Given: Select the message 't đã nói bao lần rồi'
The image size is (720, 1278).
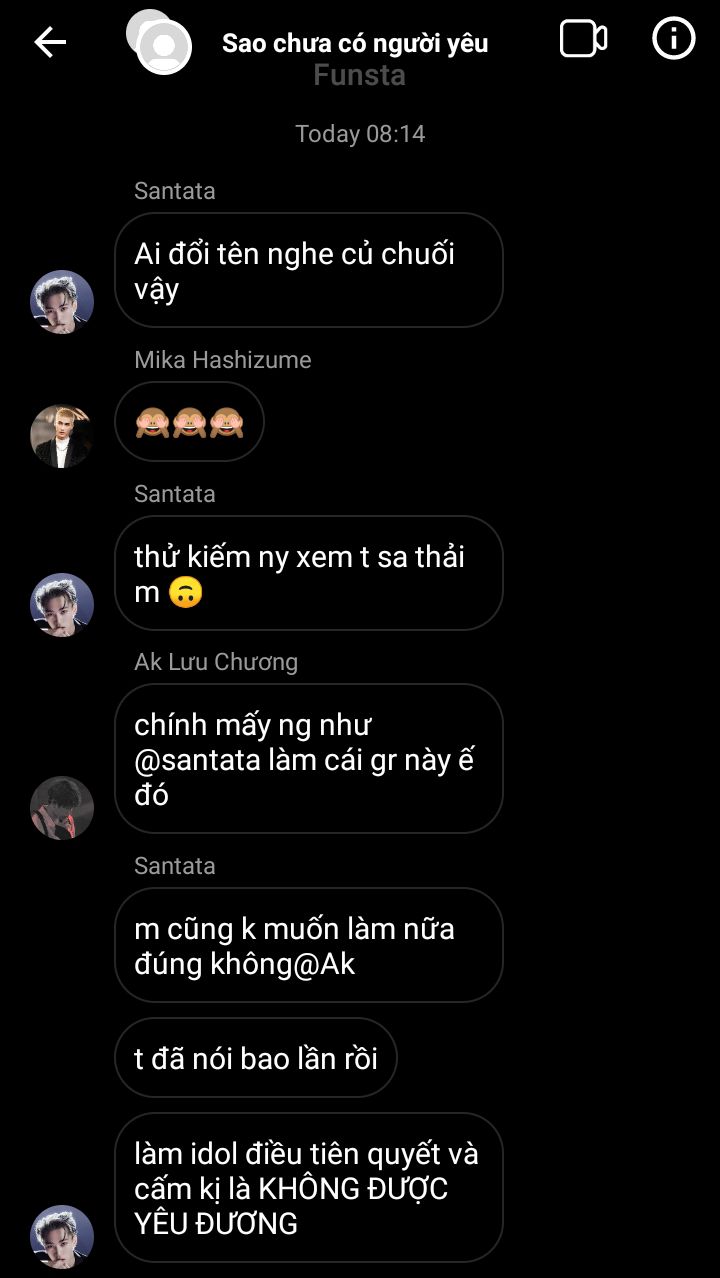Looking at the screenshot, I should click(x=256, y=1058).
